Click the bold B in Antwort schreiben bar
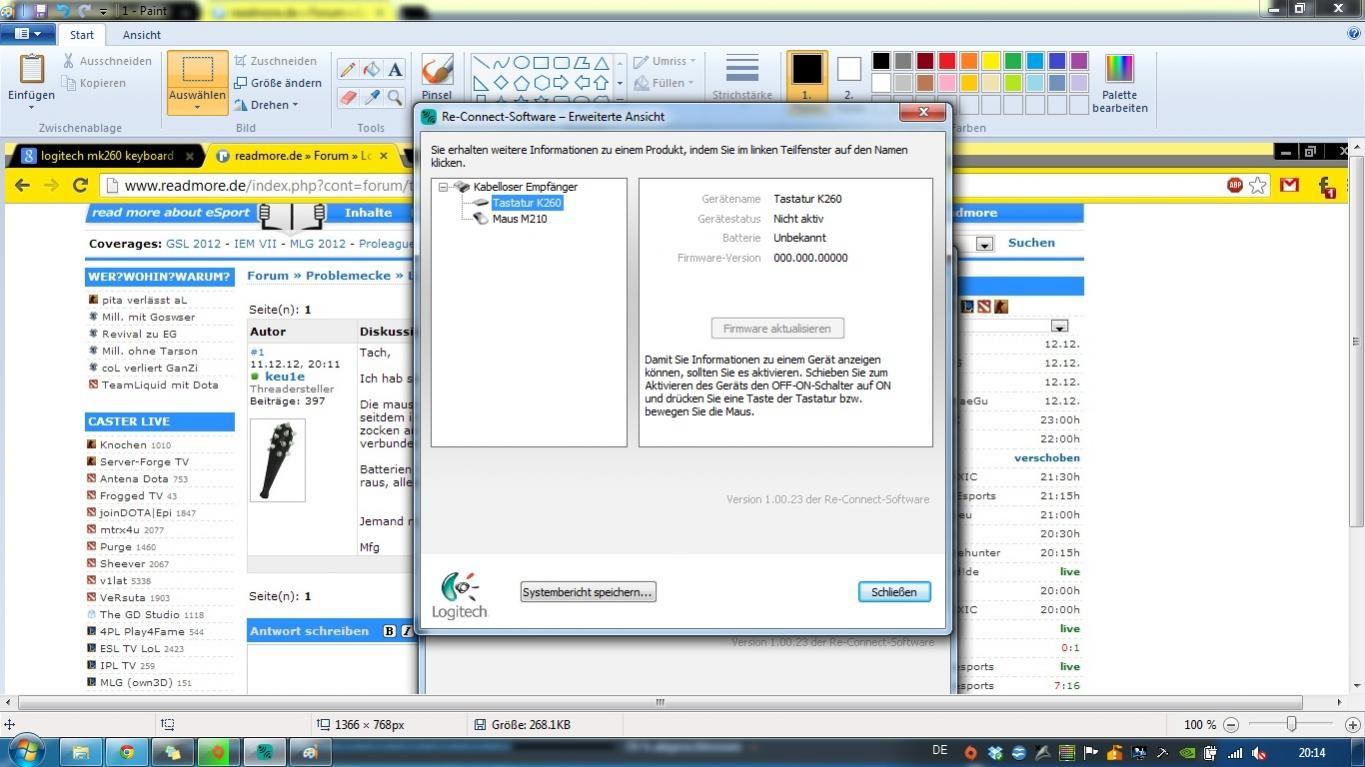The image size is (1365, 767). [390, 631]
